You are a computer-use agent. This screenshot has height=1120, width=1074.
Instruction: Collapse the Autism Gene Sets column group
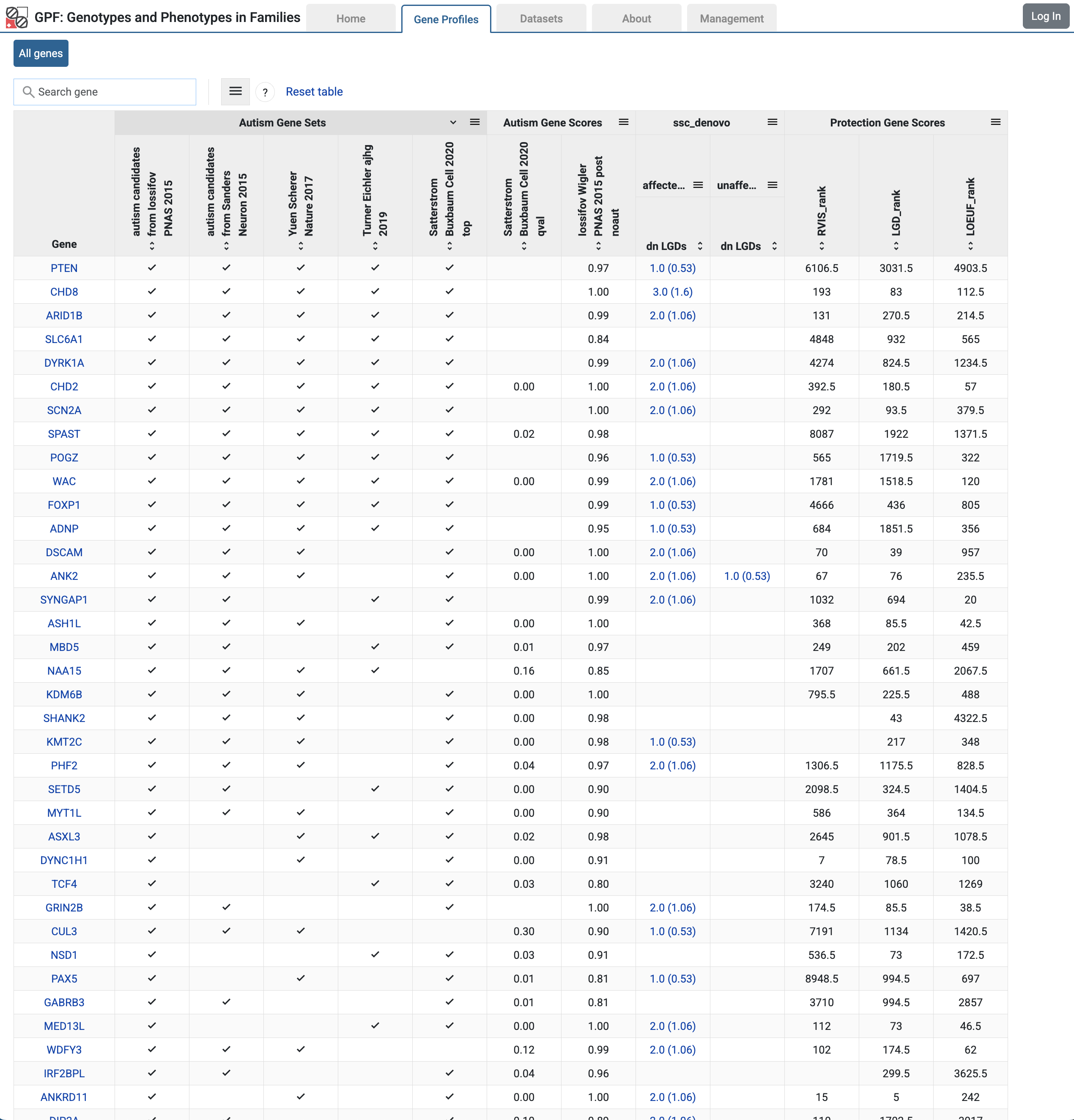coord(453,122)
